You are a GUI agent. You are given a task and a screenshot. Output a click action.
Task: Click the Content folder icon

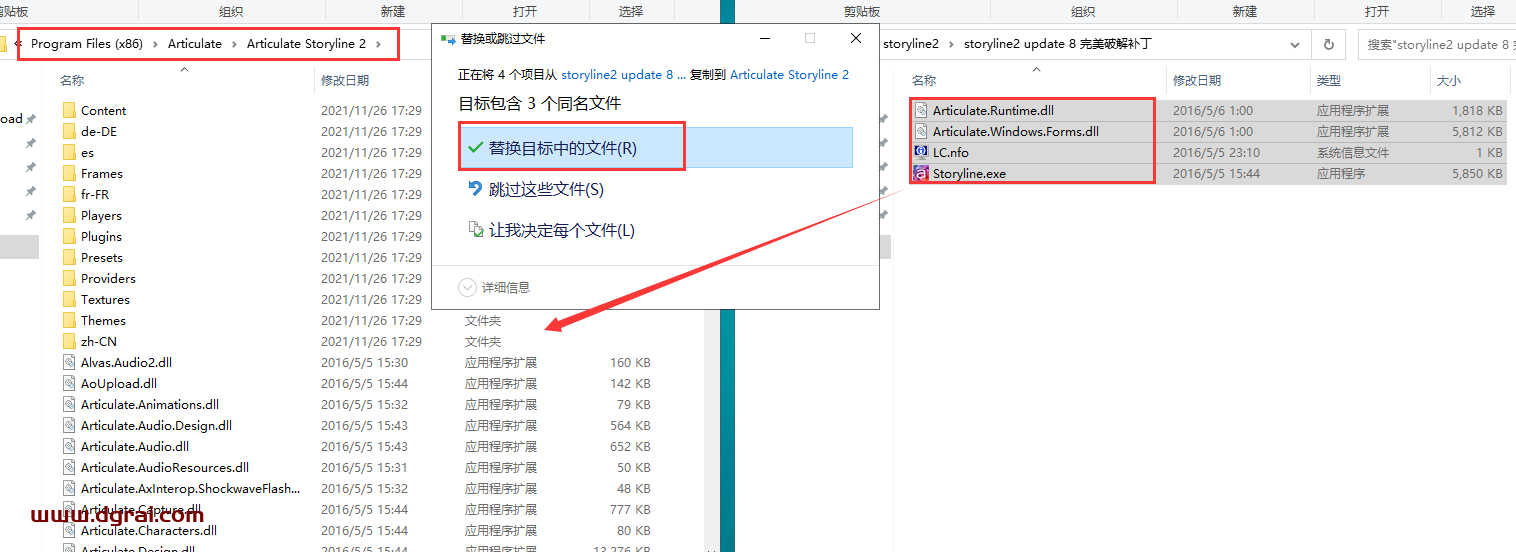pyautogui.click(x=69, y=110)
